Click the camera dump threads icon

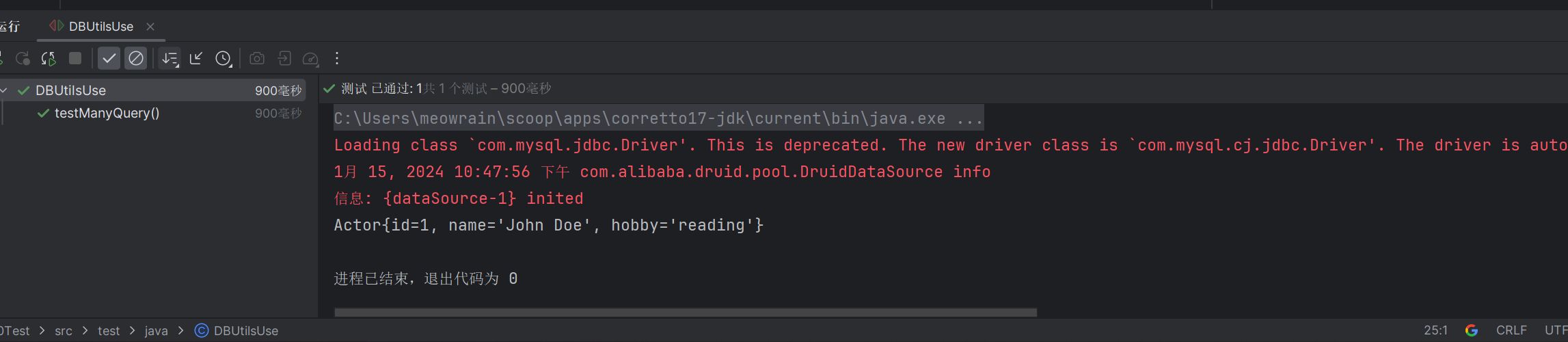[x=257, y=59]
